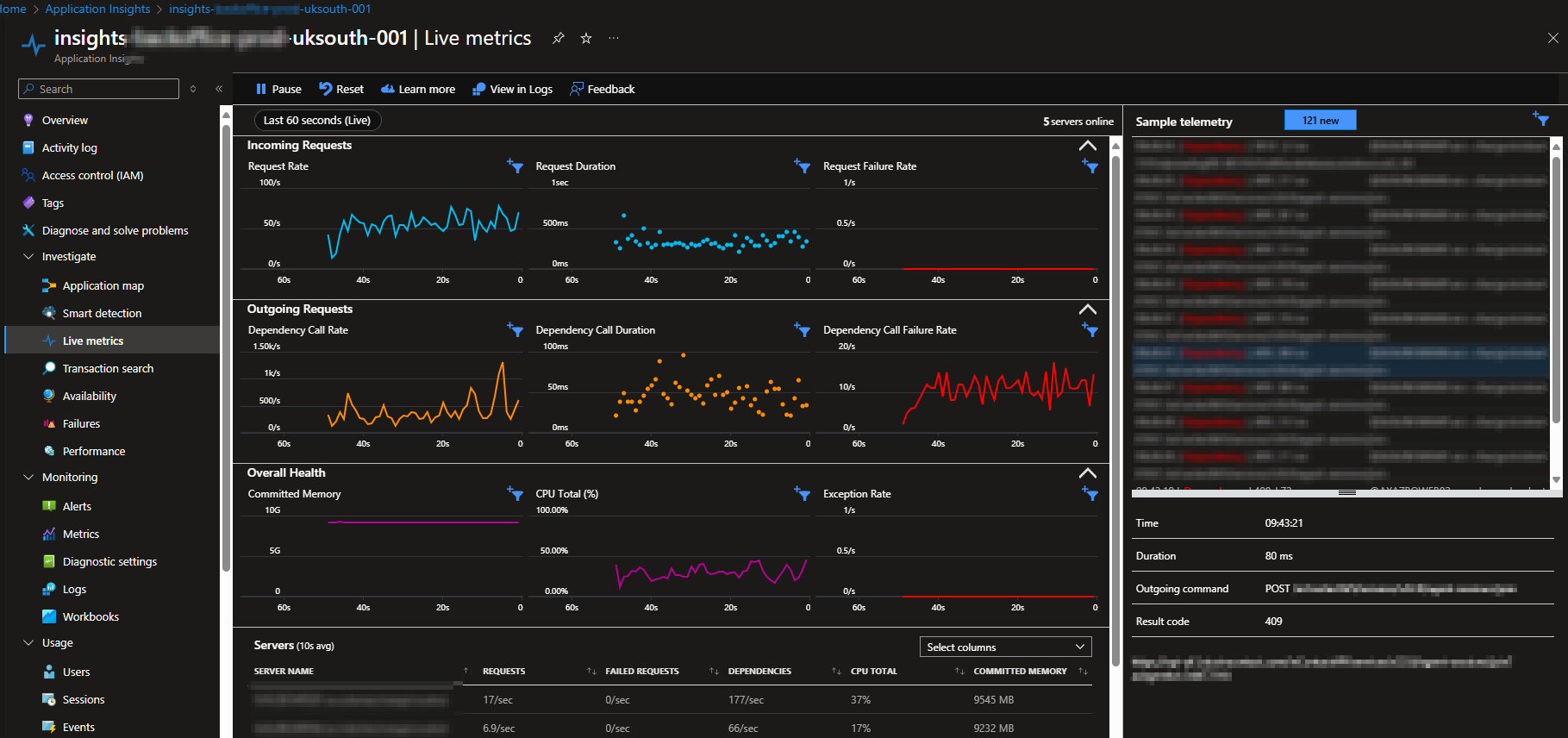Sort by FAILED REQUESTS column header
Image resolution: width=1568 pixels, height=738 pixels.
tap(641, 671)
